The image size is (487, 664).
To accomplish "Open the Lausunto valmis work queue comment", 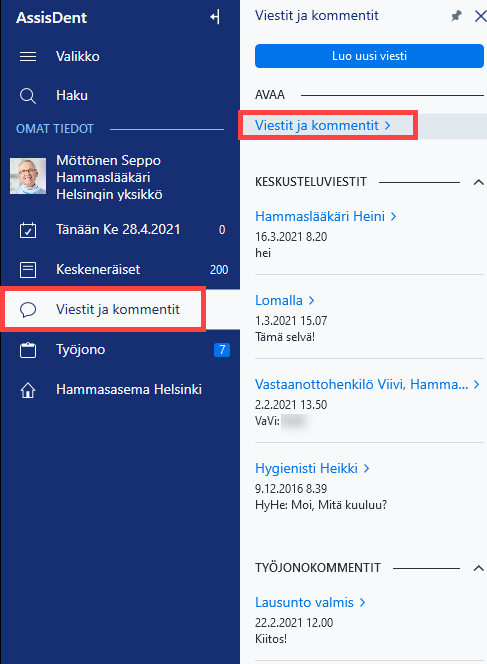I will click(x=310, y=602).
